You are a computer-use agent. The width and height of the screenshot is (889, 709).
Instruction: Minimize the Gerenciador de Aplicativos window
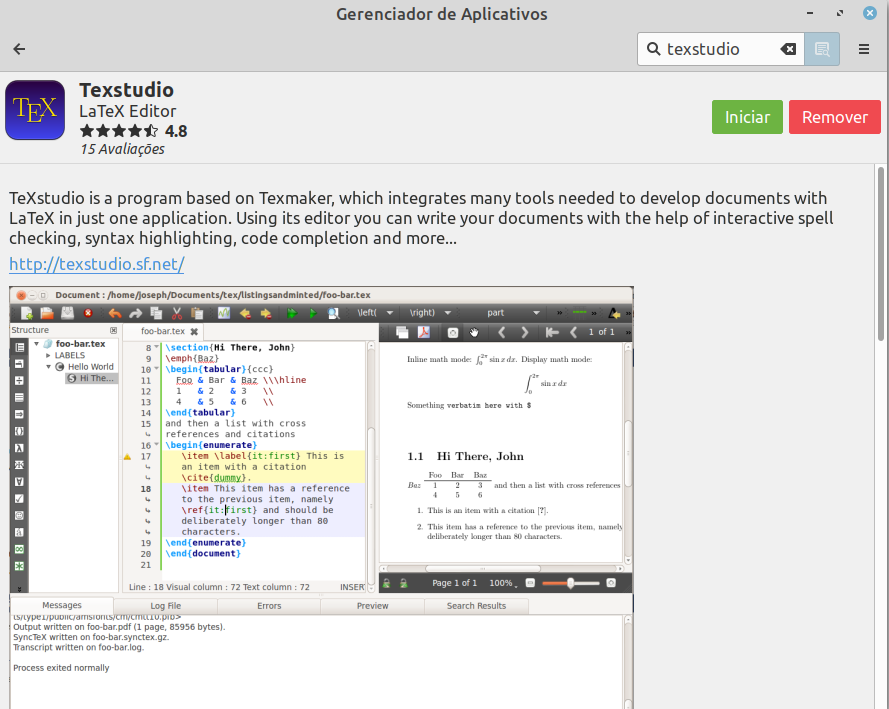click(x=810, y=13)
